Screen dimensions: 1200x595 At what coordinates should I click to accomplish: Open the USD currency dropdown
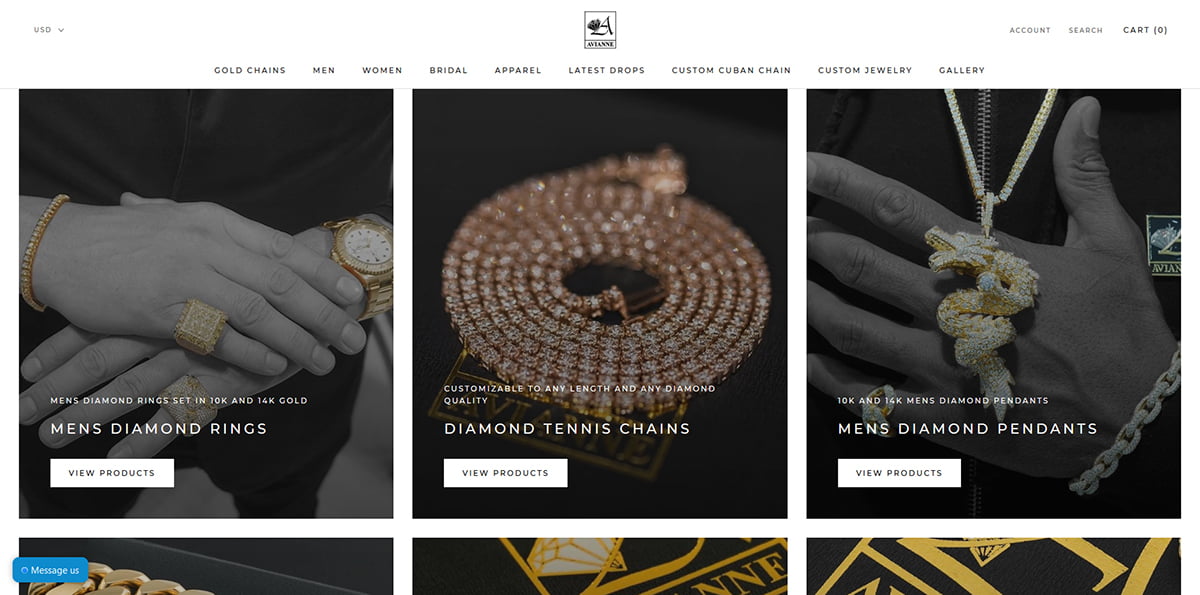coord(49,30)
